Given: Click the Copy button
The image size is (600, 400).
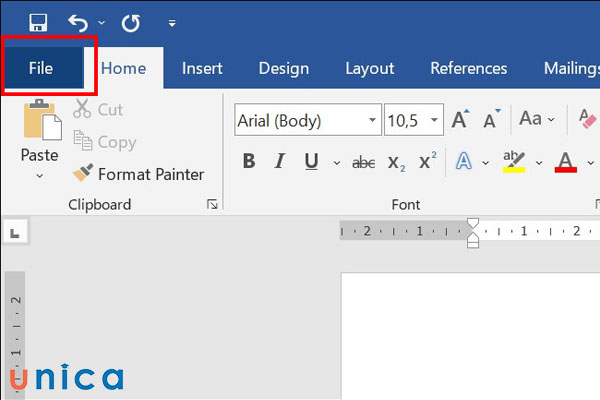Looking at the screenshot, I should point(105,142).
